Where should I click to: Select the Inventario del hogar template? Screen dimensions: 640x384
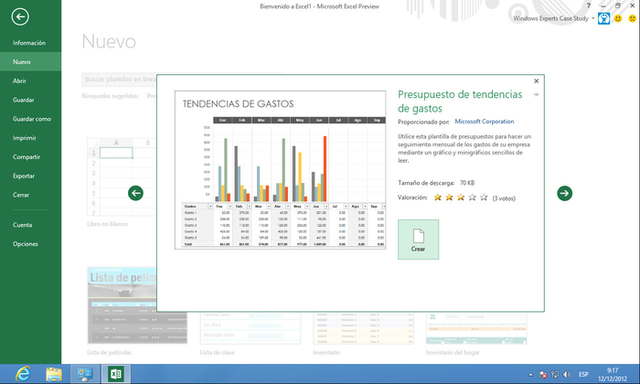476,329
